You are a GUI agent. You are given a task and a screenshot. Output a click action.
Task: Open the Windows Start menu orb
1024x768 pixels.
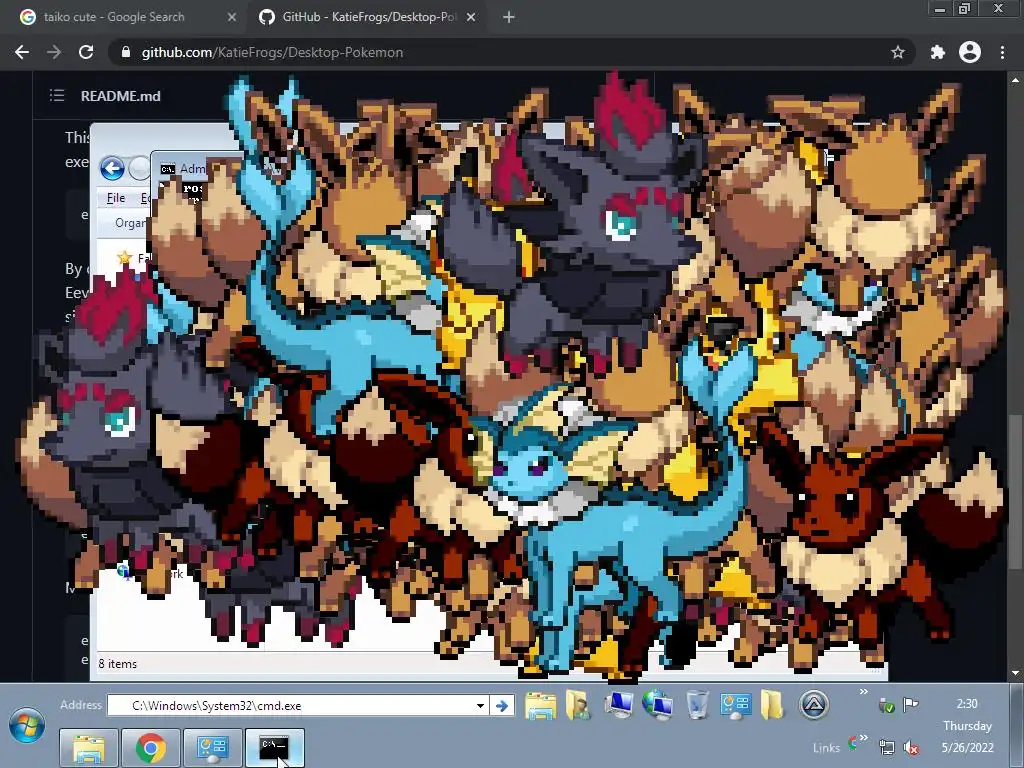point(27,726)
